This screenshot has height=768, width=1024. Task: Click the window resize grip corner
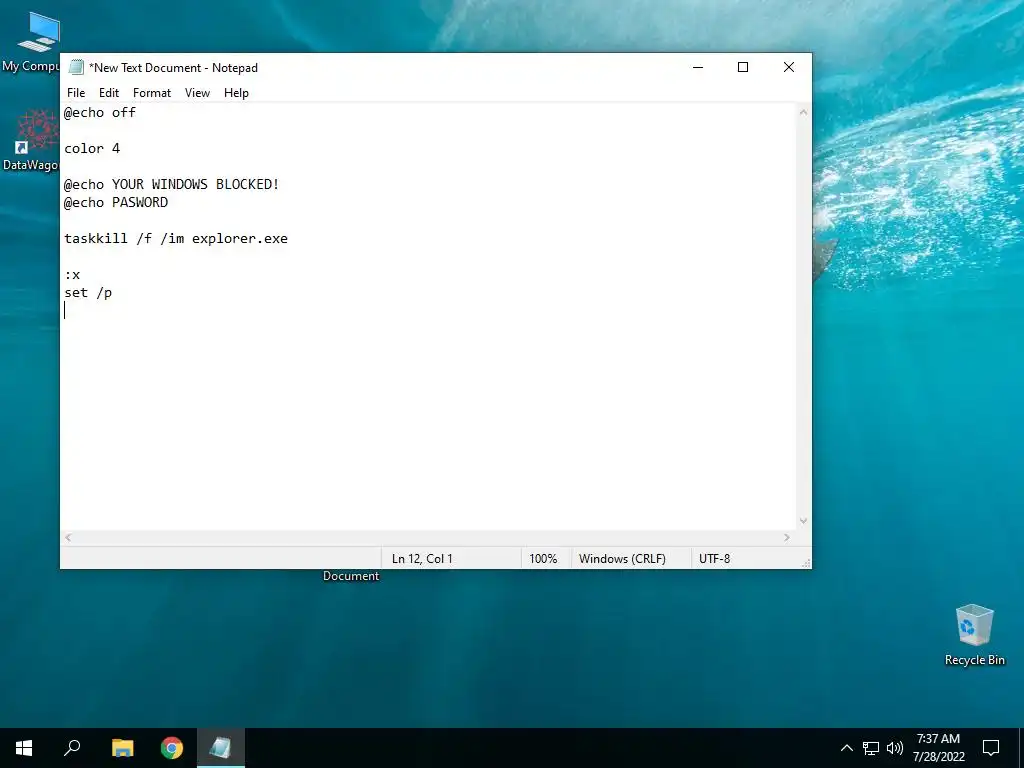pyautogui.click(x=806, y=563)
